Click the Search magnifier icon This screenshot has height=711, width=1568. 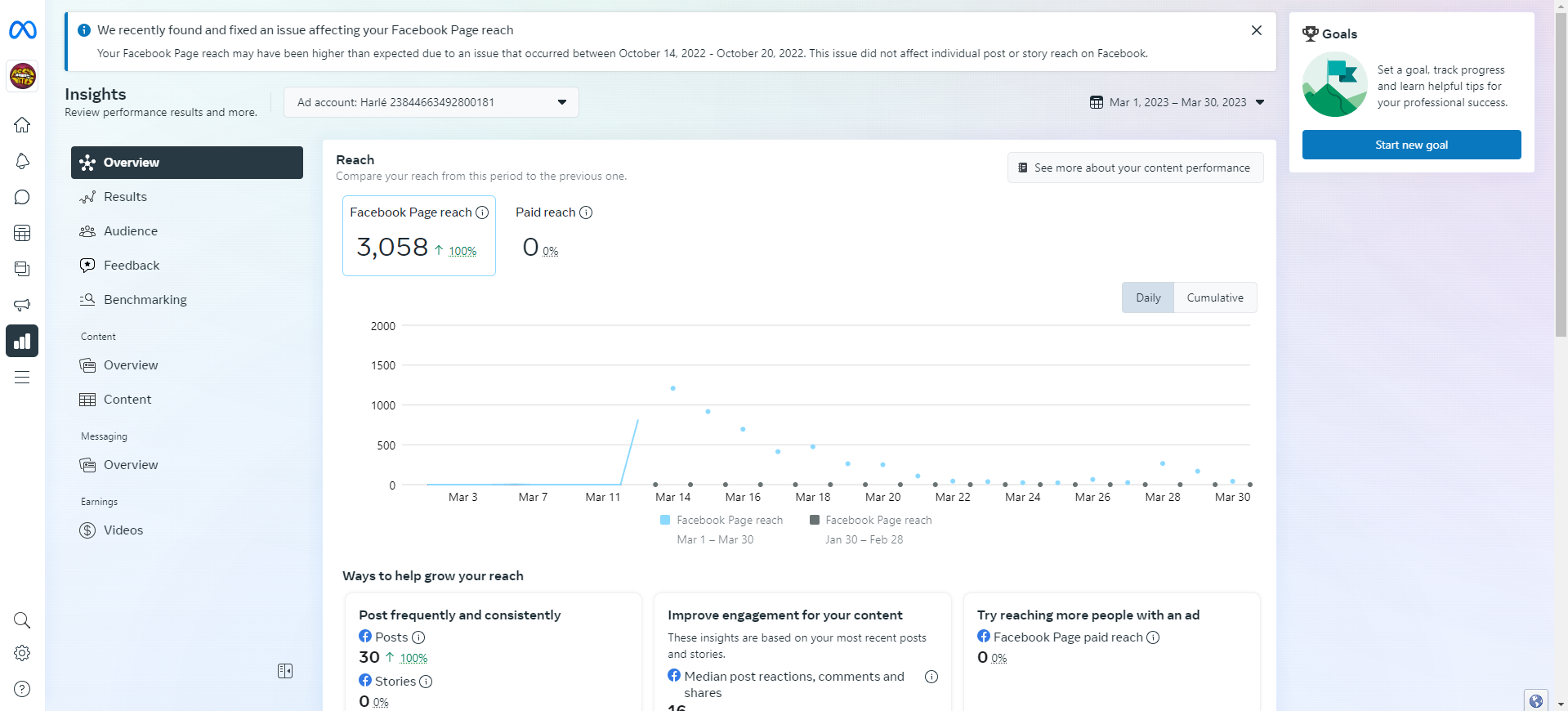tap(22, 620)
